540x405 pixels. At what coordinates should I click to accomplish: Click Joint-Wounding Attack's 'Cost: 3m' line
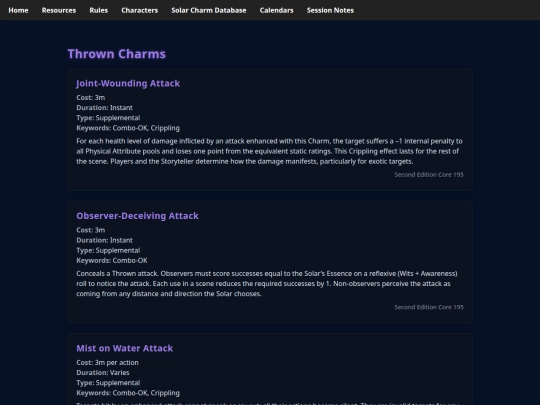click(91, 97)
